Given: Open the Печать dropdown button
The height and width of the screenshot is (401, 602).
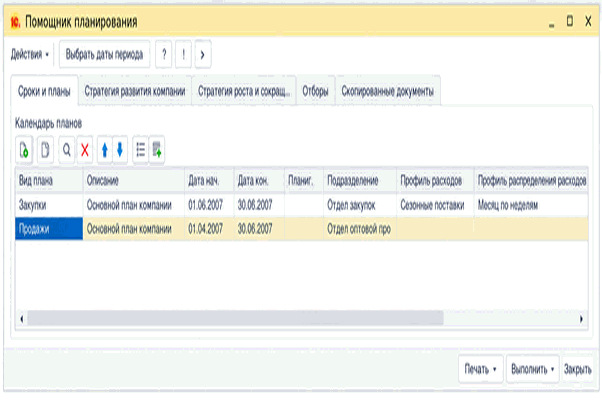Looking at the screenshot, I should click(x=481, y=369).
